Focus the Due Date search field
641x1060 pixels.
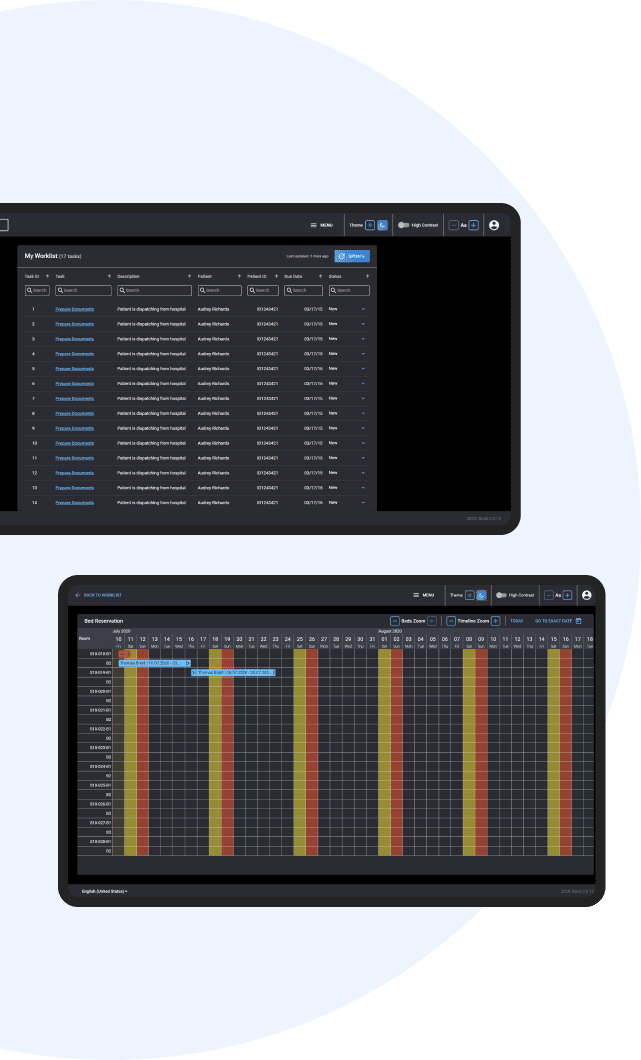pos(303,290)
